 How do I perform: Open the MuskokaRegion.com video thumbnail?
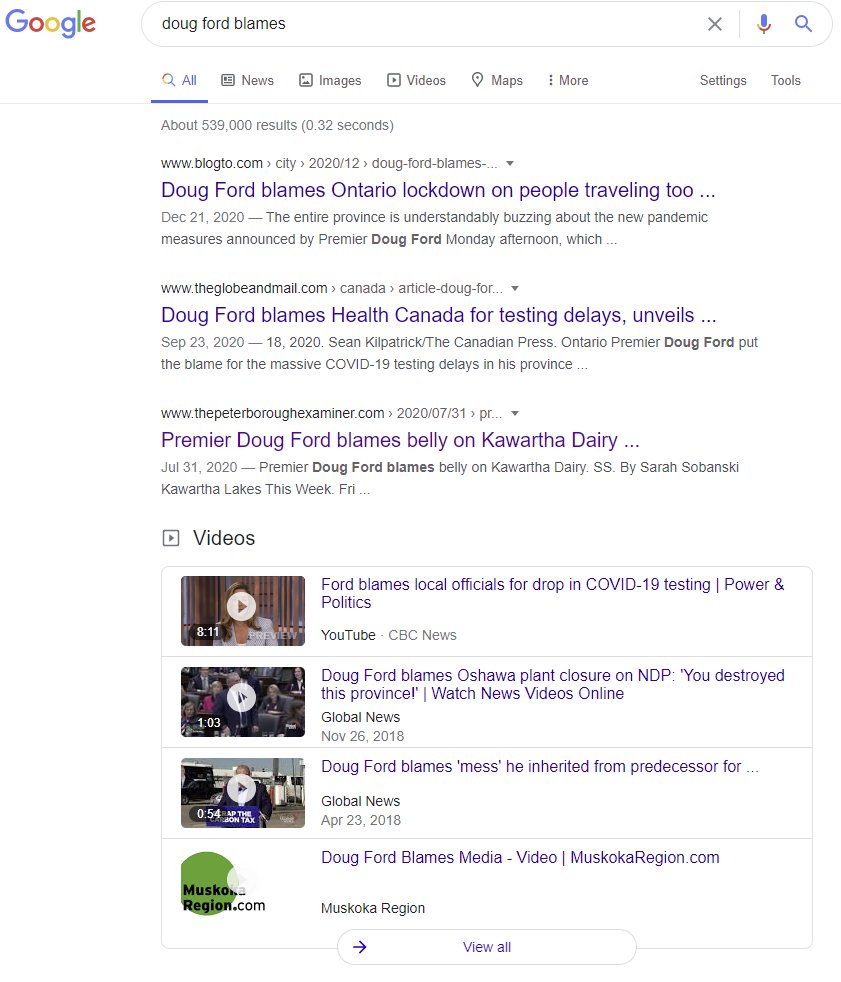(x=224, y=884)
